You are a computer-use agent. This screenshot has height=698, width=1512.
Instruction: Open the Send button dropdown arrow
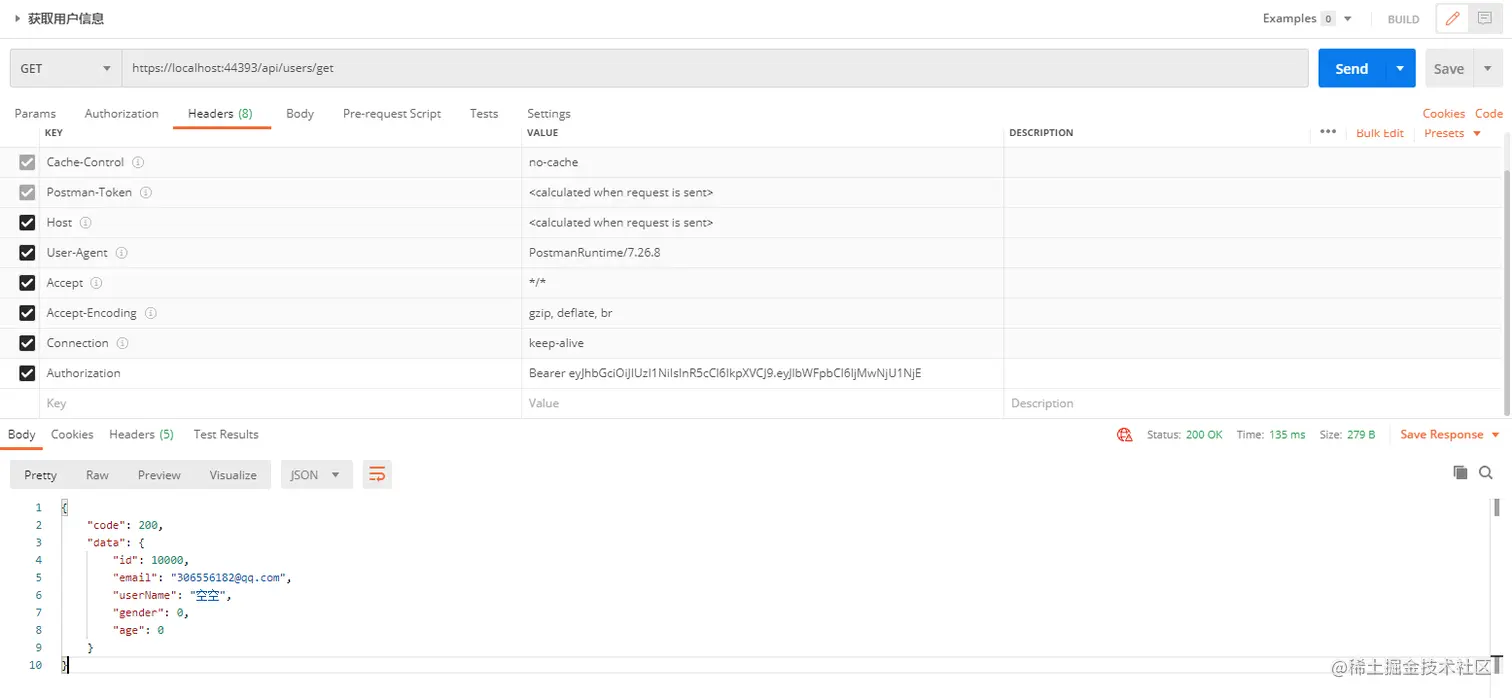coord(1400,68)
